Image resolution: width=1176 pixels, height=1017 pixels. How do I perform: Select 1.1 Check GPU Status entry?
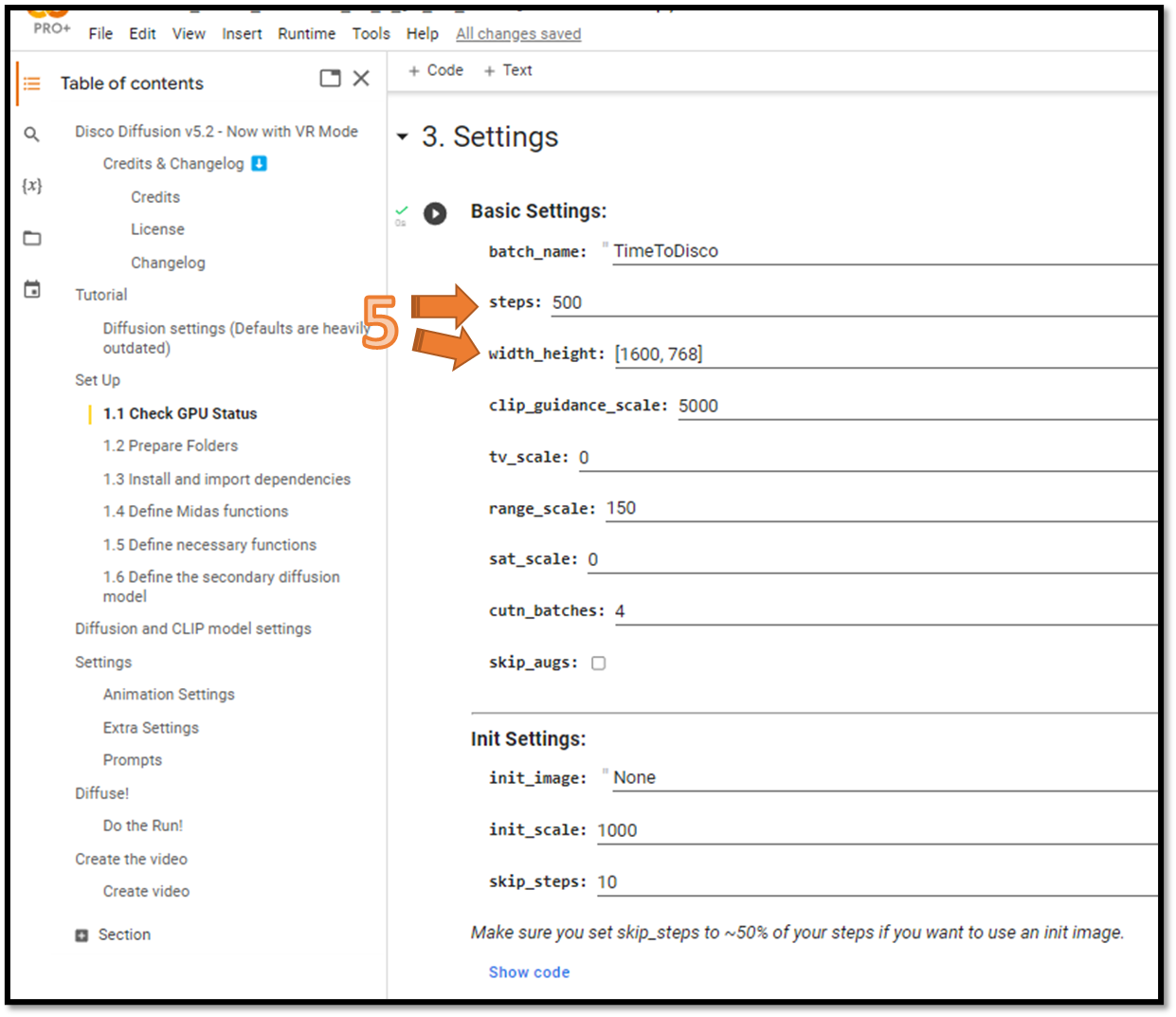click(180, 413)
